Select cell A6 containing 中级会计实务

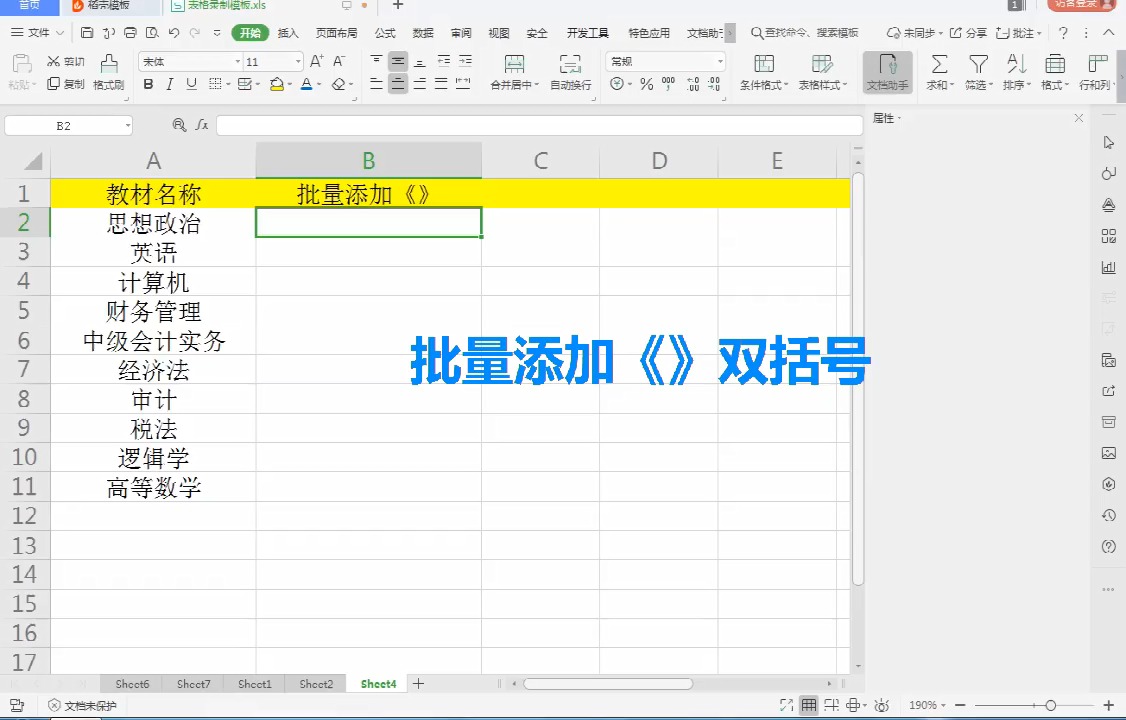pyautogui.click(x=154, y=340)
